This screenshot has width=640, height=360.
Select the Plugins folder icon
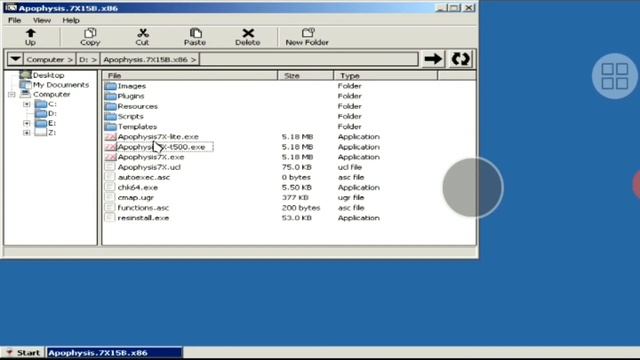click(x=110, y=96)
